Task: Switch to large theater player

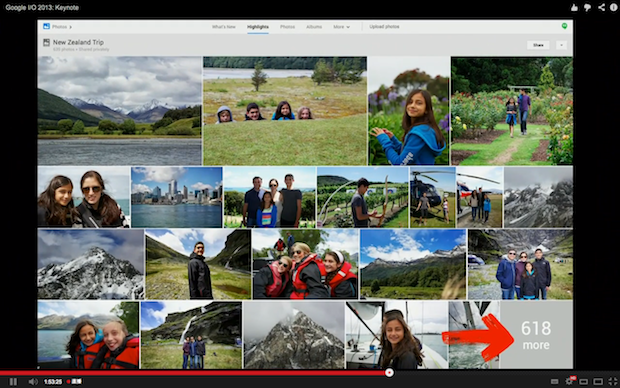Action: pyautogui.click(x=598, y=382)
